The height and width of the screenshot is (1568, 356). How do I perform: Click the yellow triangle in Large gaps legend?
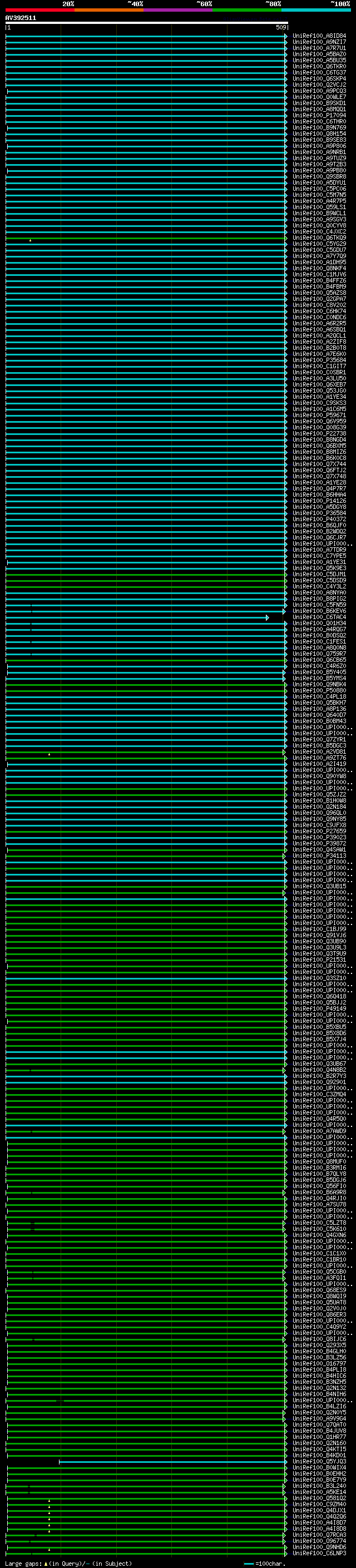pos(46,1563)
